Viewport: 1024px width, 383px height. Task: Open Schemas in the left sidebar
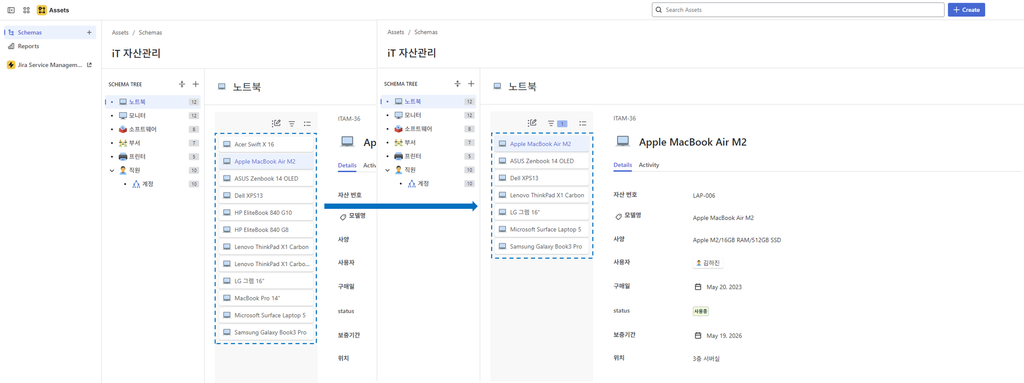50,32
